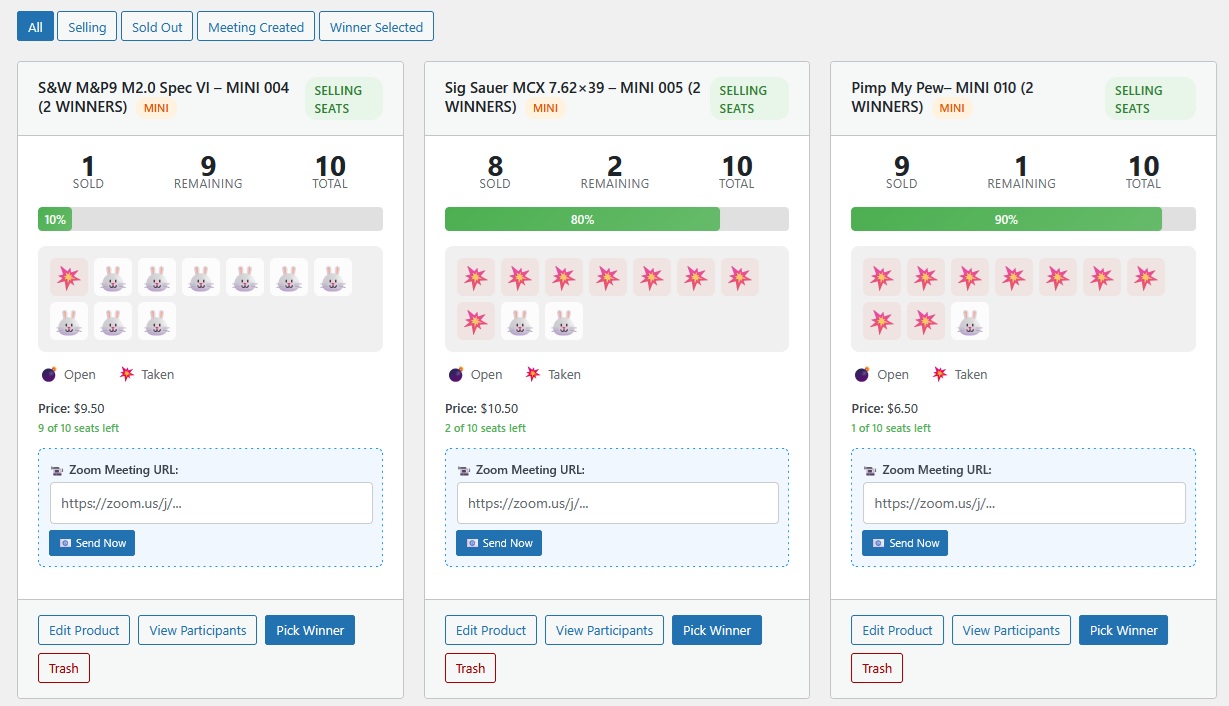Open the Winner Selected filter tab
This screenshot has width=1229, height=706.
pyautogui.click(x=376, y=26)
